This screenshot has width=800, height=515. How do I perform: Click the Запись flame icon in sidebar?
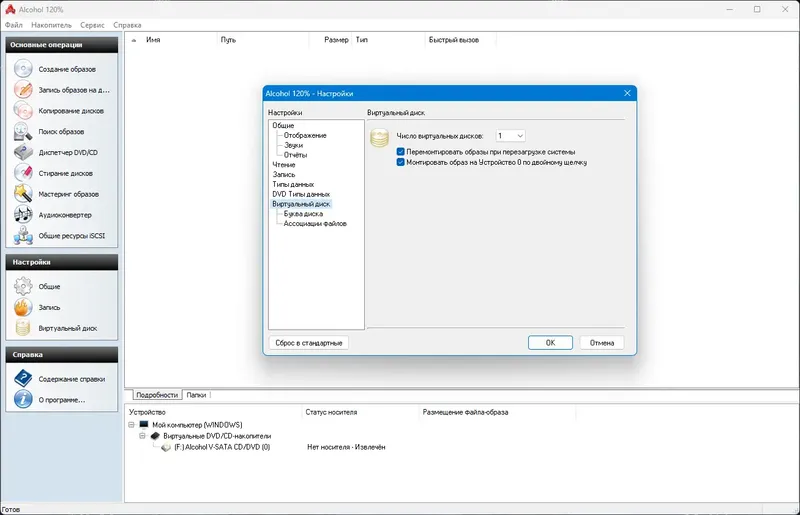(23, 307)
